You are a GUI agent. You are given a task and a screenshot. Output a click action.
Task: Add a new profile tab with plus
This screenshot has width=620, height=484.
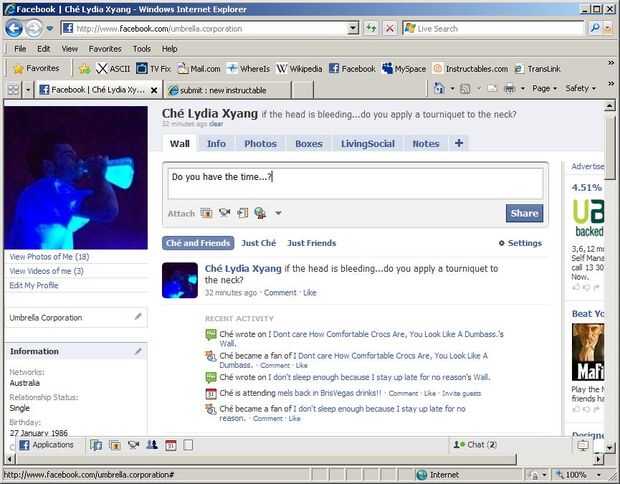(x=459, y=143)
